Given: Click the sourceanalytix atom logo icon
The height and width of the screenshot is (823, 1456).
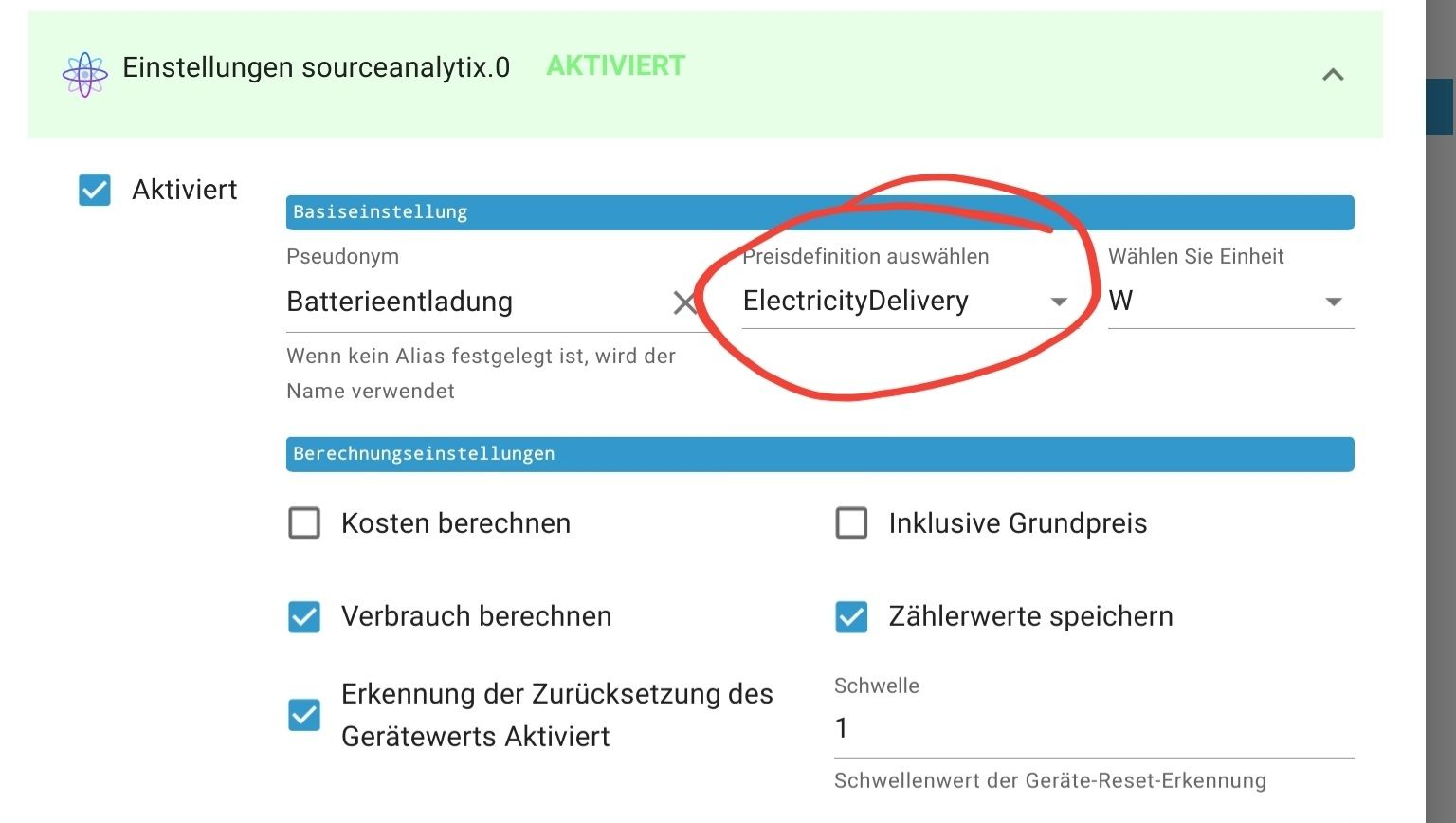Looking at the screenshot, I should coord(84,74).
